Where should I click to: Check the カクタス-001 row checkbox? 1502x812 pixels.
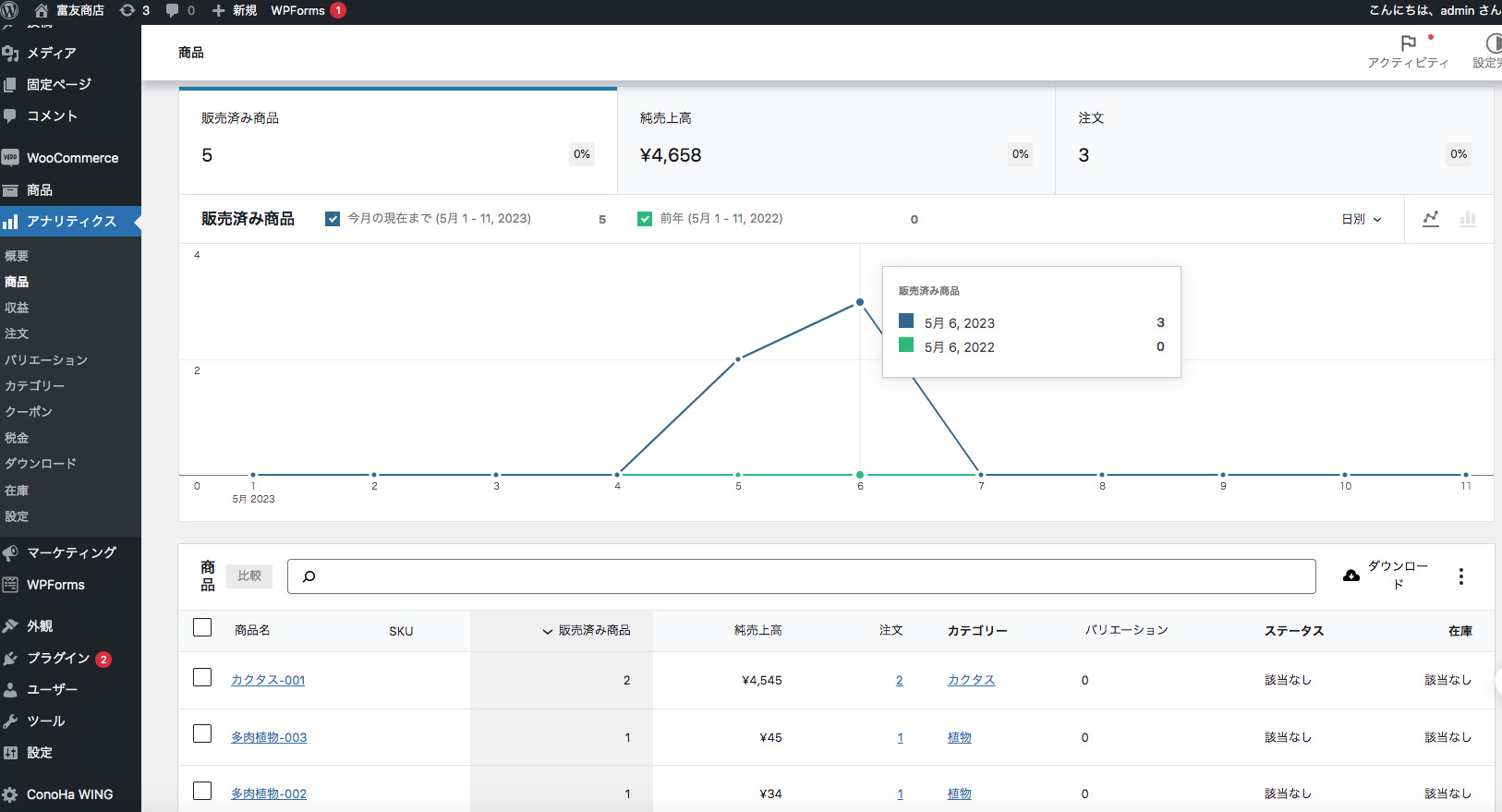(x=202, y=678)
